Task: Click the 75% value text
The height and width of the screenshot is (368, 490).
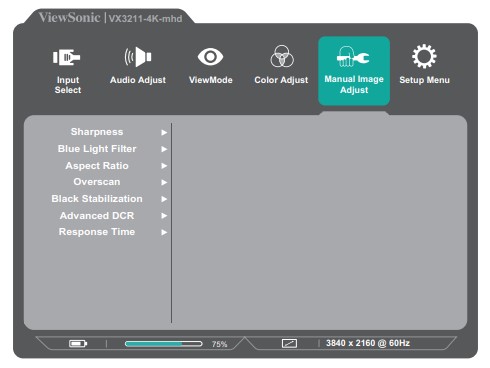Action: coord(219,344)
